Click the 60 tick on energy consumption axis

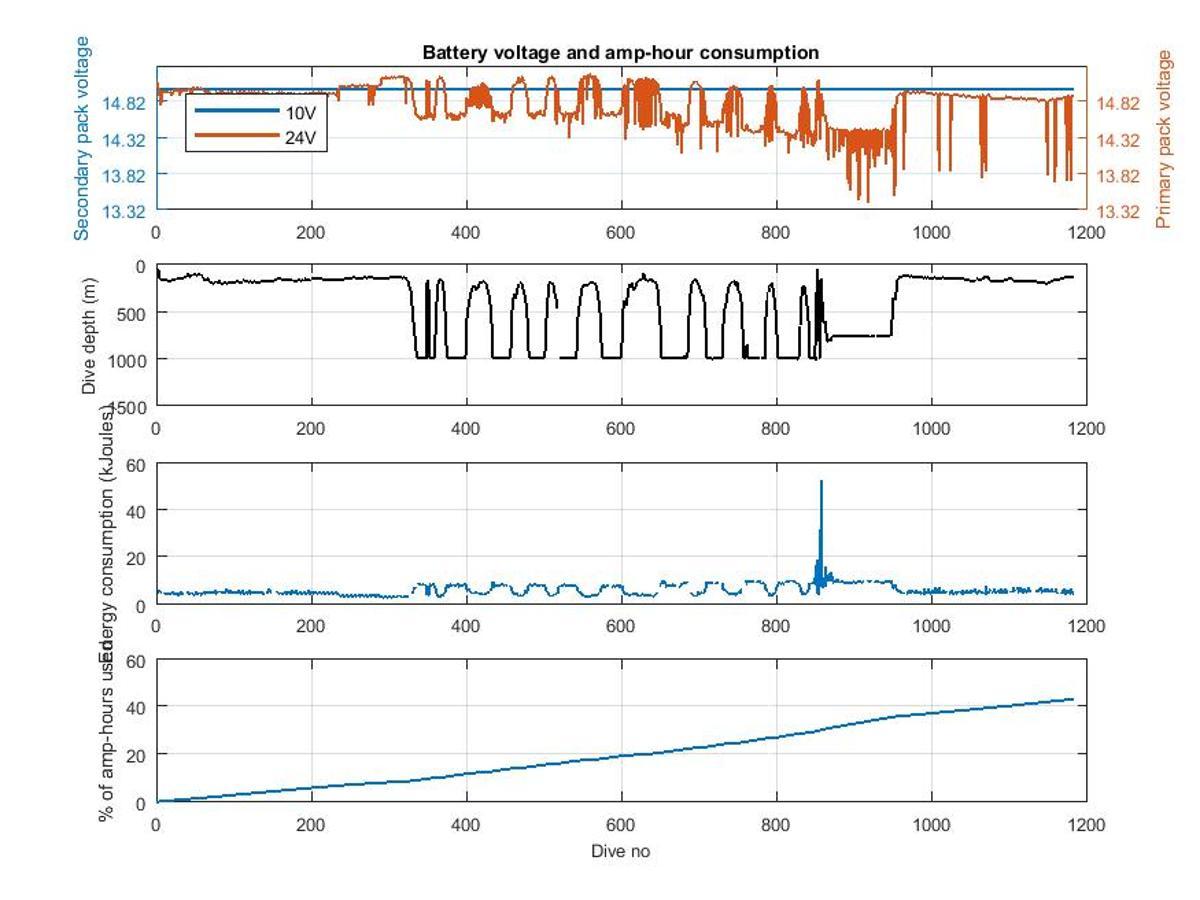(x=136, y=465)
